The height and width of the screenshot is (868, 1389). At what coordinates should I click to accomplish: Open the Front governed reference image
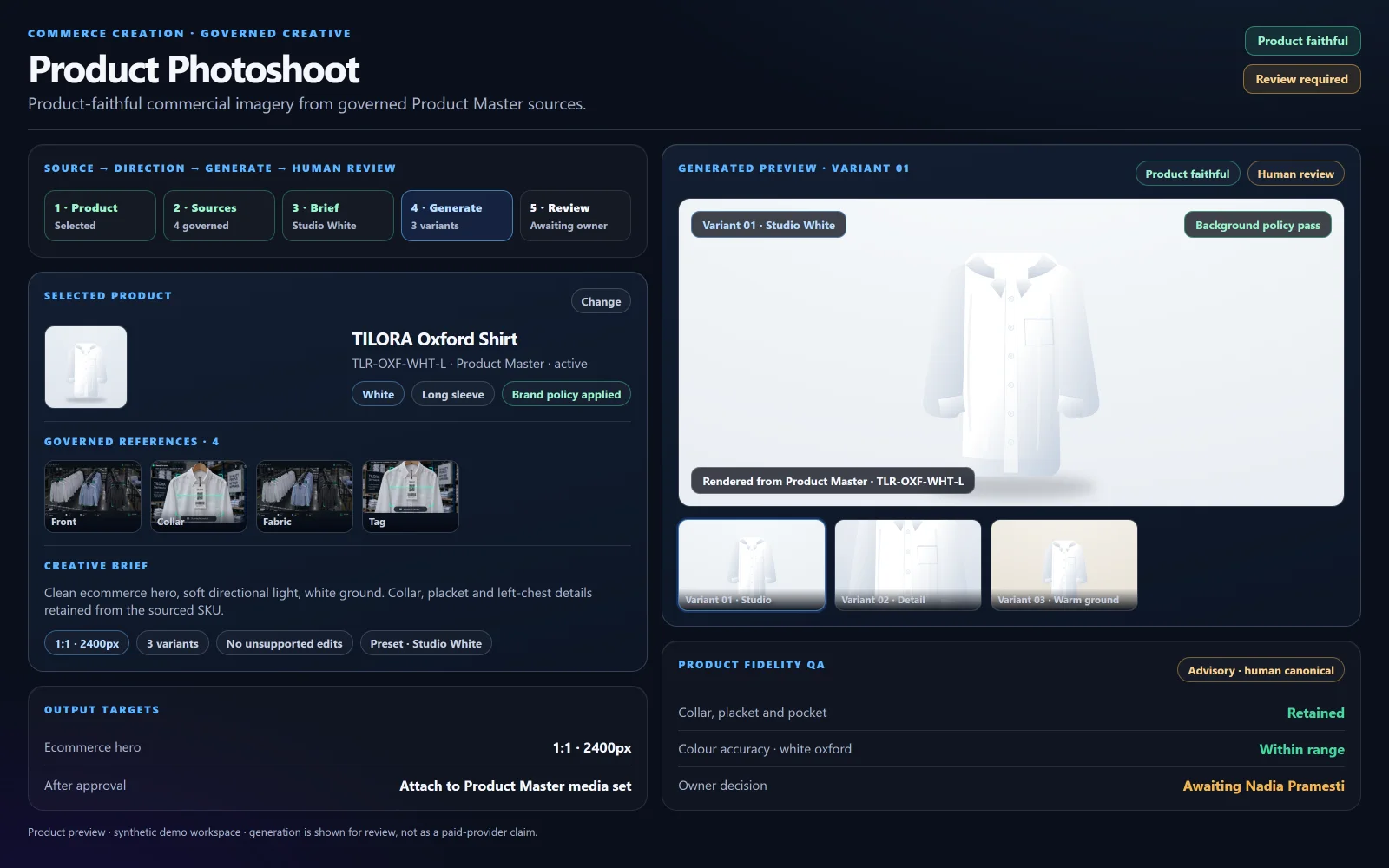[93, 496]
